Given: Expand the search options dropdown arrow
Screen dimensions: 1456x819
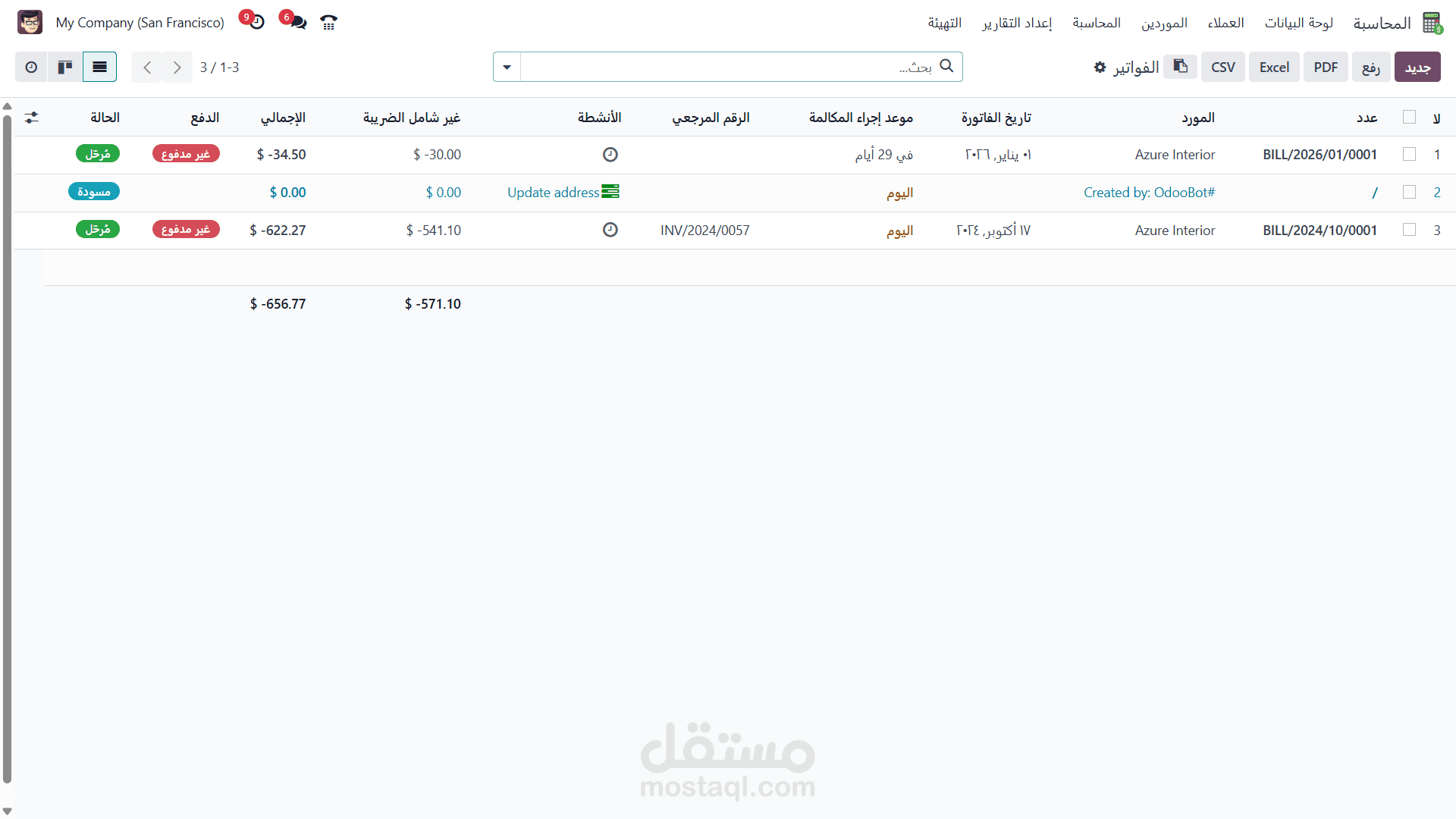Looking at the screenshot, I should pyautogui.click(x=507, y=67).
